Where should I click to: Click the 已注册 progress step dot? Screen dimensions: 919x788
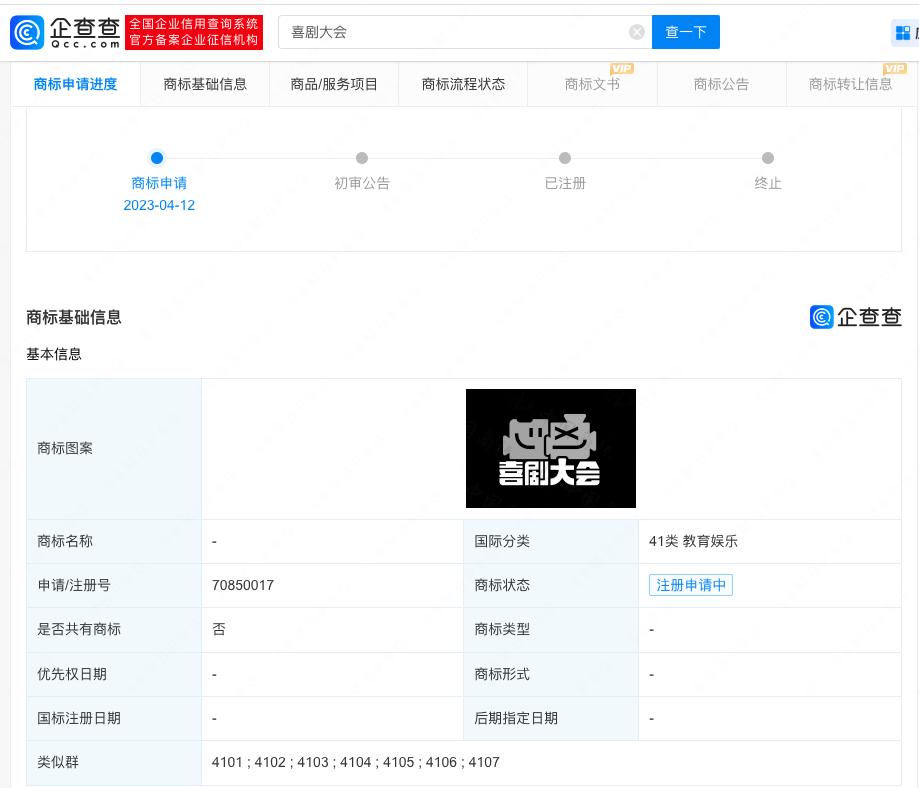[565, 158]
